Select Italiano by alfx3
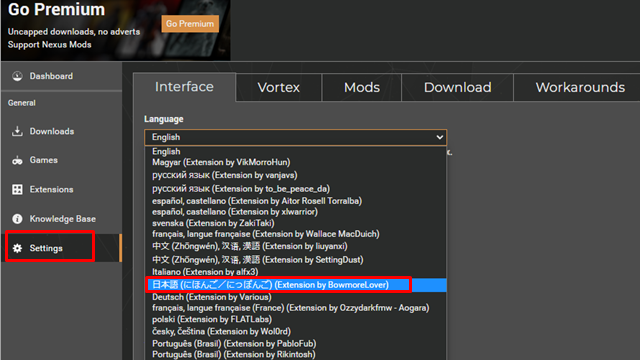 click(x=296, y=272)
